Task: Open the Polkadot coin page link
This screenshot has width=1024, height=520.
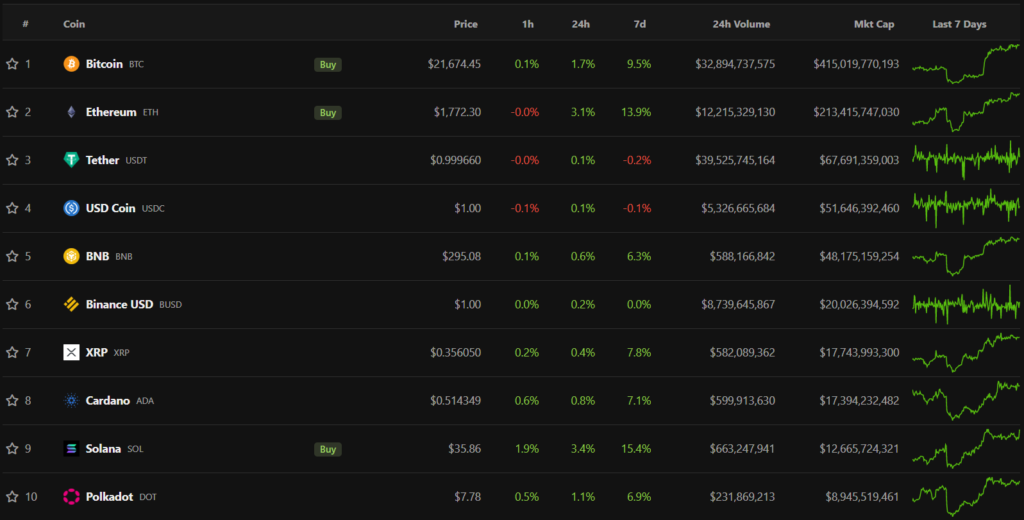Action: 109,496
